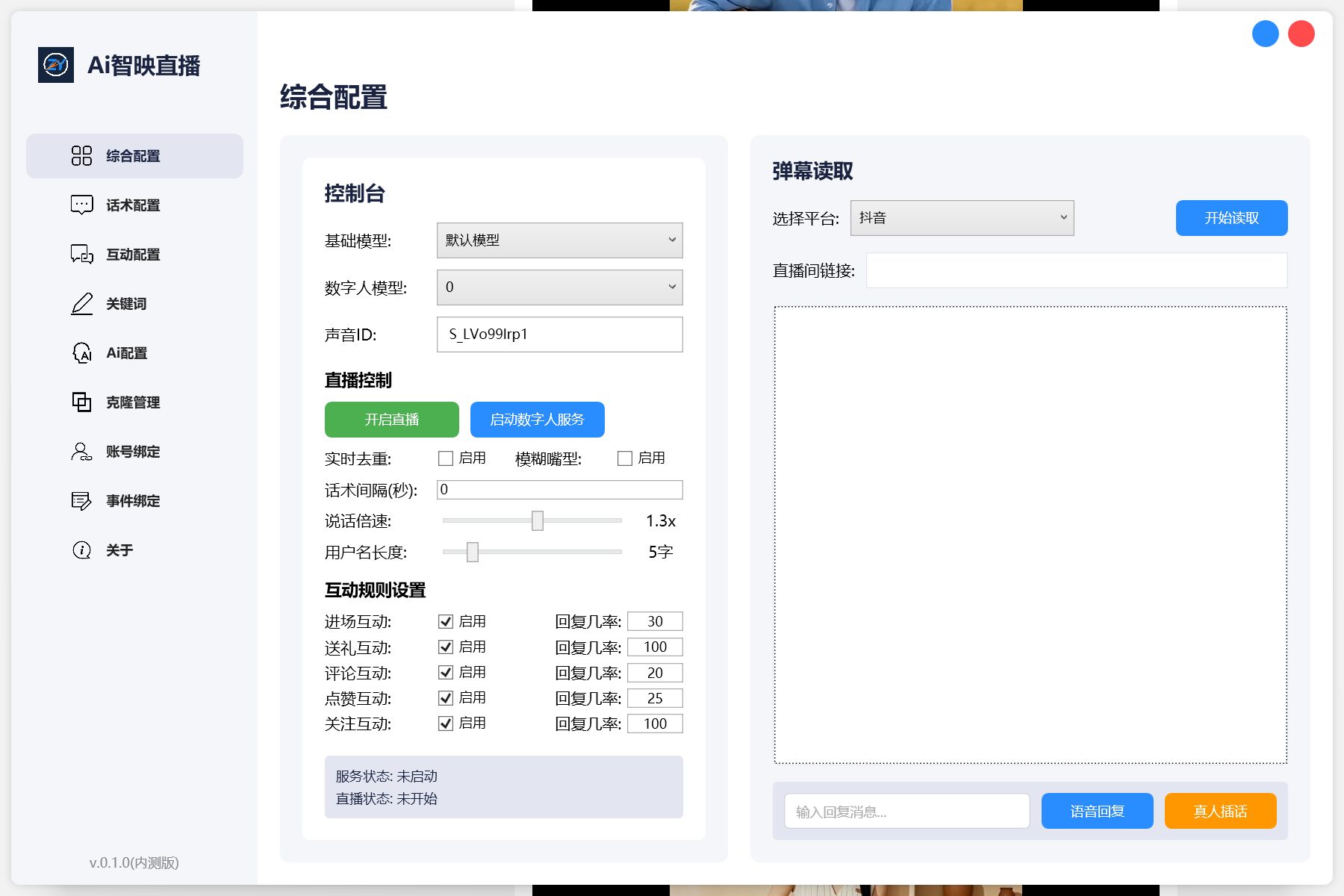This screenshot has height=896, width=1344.
Task: Click the 语音回复 button
Action: (1098, 811)
